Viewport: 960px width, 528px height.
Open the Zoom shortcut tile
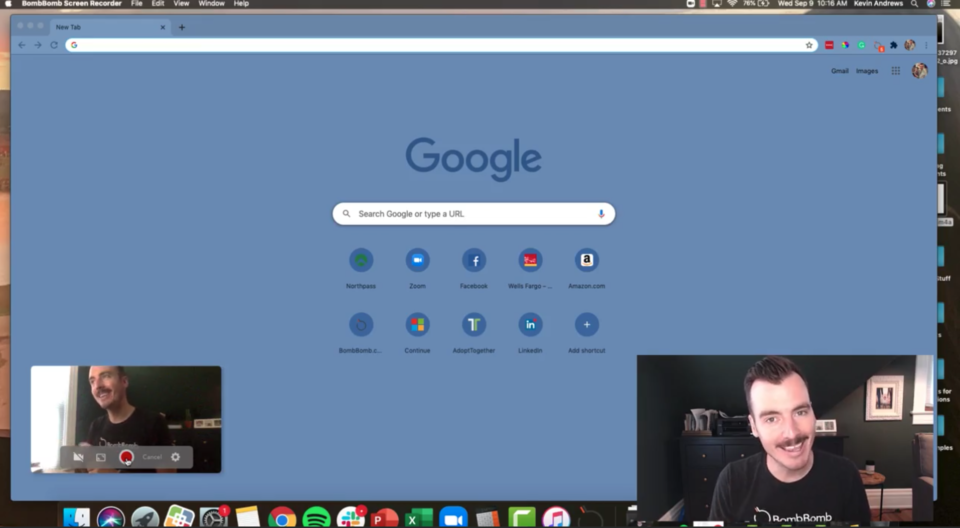[x=418, y=260]
